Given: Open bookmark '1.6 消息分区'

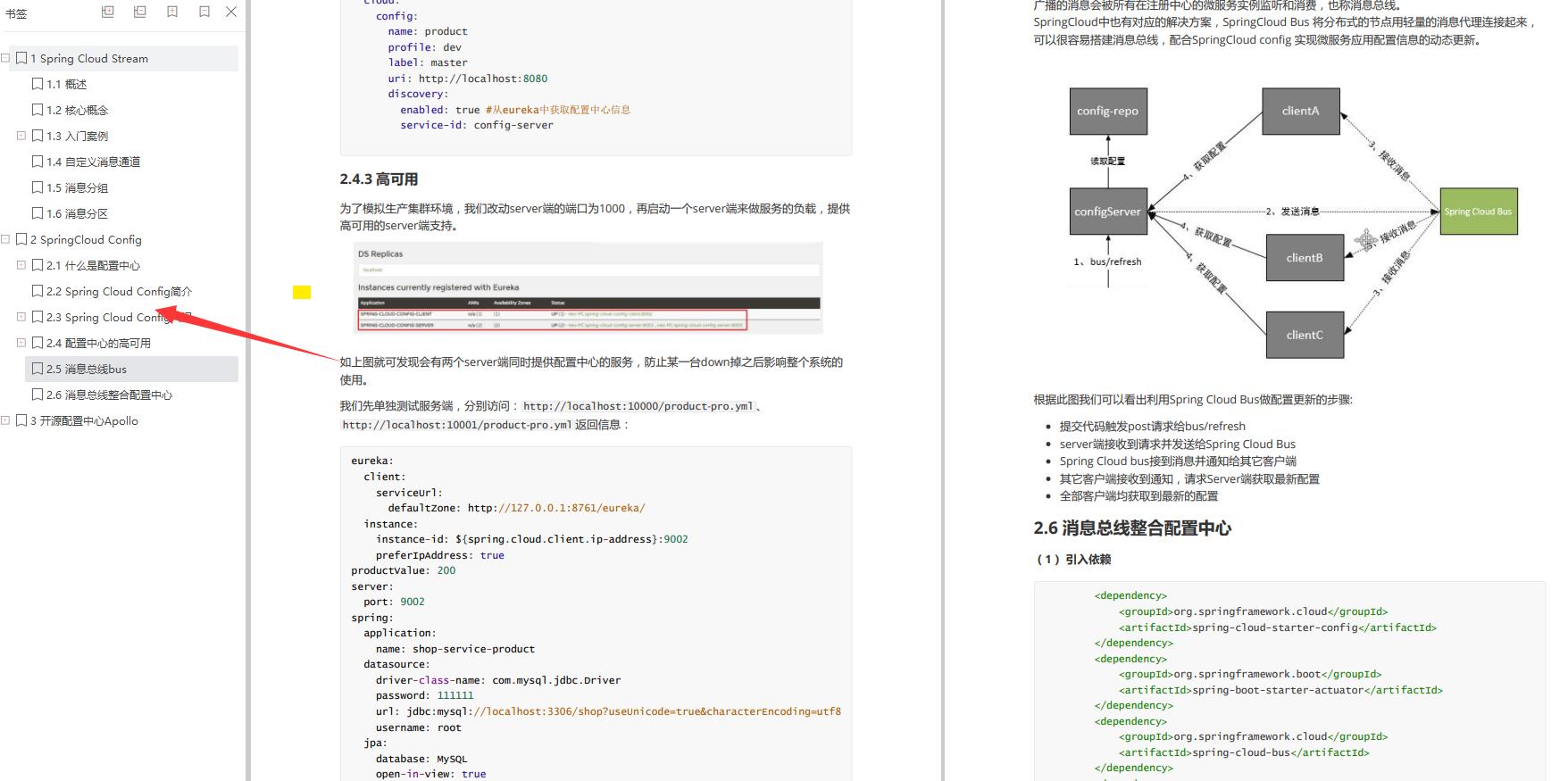Looking at the screenshot, I should [x=78, y=213].
